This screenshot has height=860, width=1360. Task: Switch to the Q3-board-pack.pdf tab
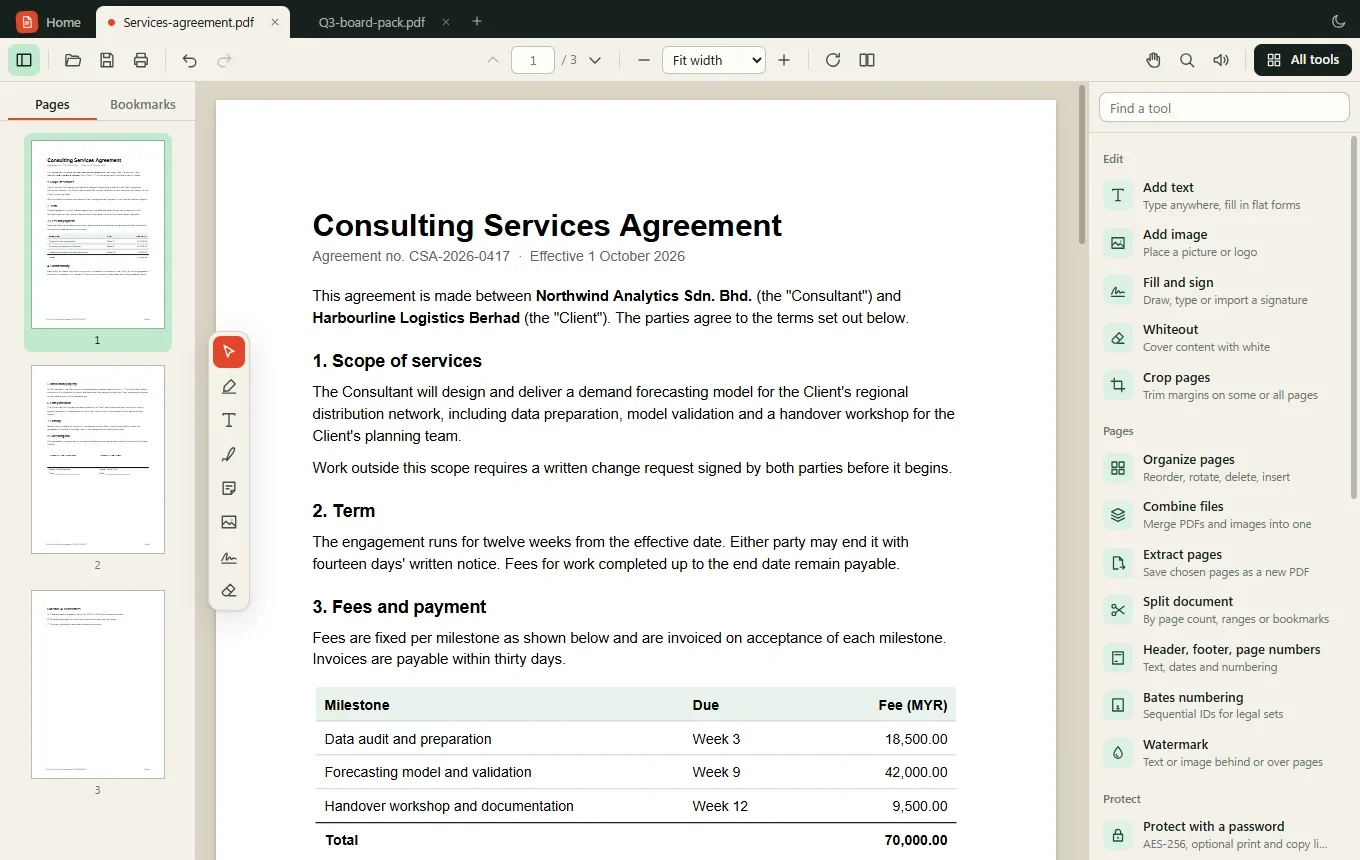point(370,22)
